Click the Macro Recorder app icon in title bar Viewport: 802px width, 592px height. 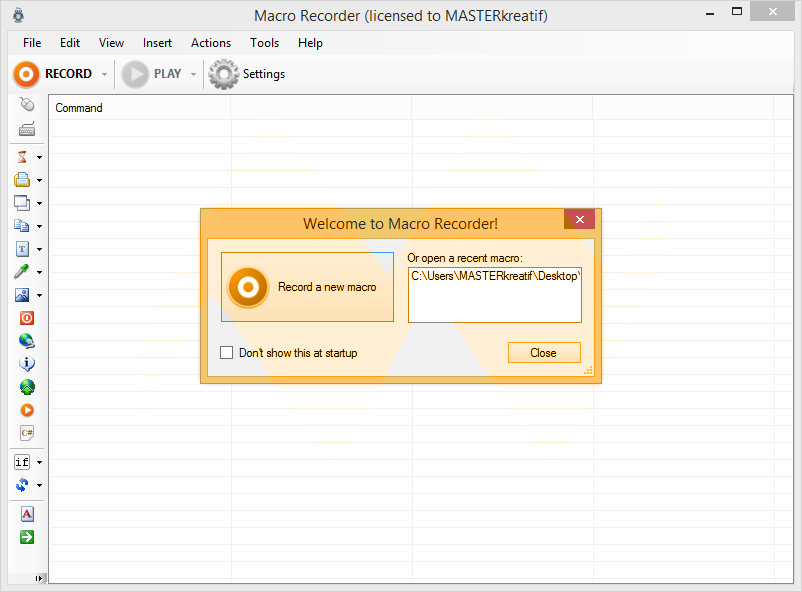[18, 15]
